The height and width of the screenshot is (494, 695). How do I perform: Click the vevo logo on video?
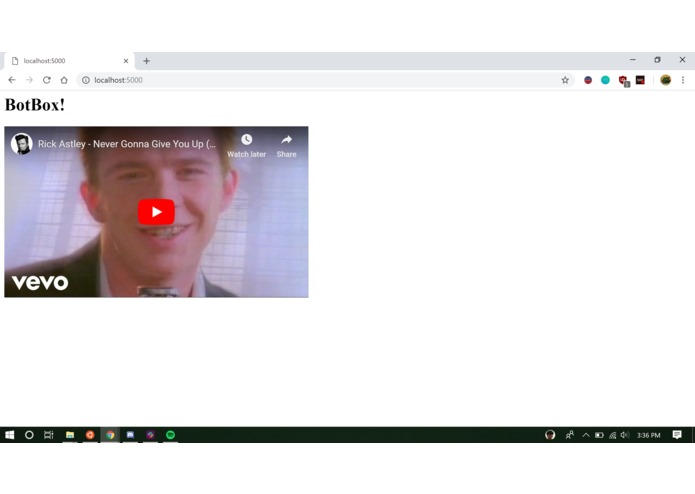(x=40, y=282)
